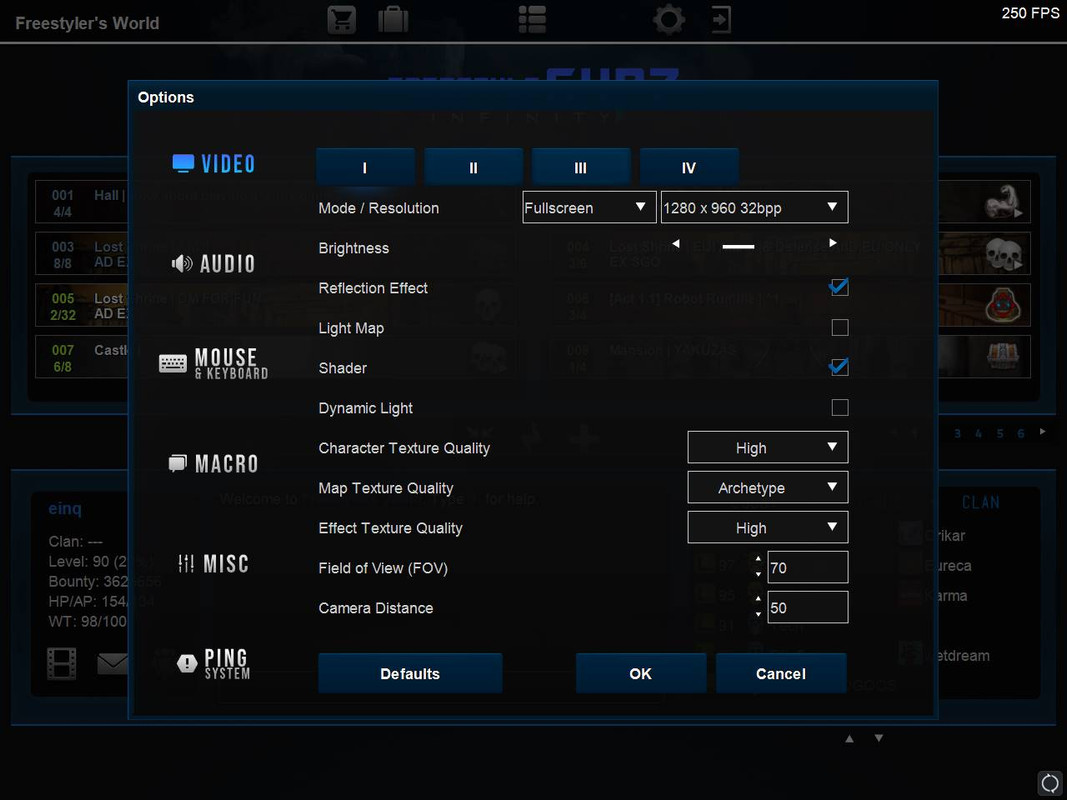The width and height of the screenshot is (1067, 800).
Task: Decrease brightness with left arrow
Action: click(676, 244)
